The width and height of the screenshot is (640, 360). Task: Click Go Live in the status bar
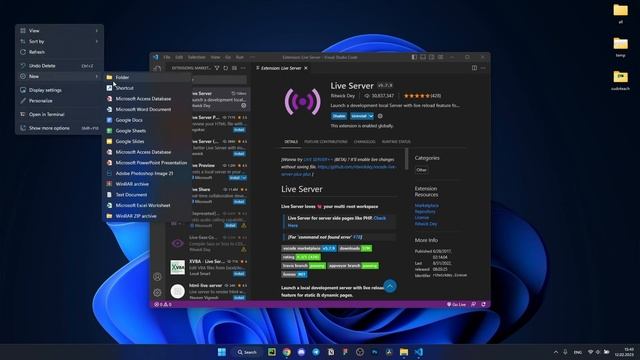point(456,304)
